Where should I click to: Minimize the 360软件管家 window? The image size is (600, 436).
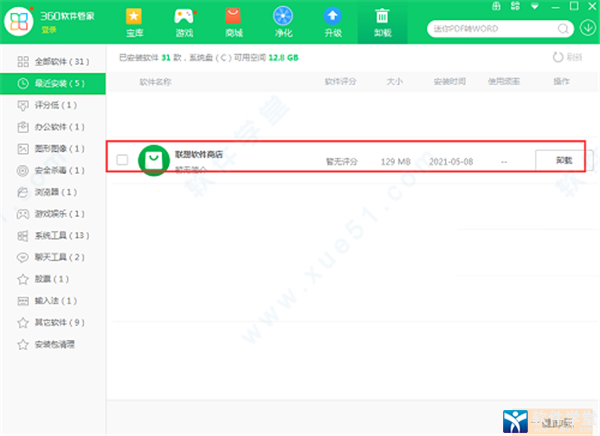pyautogui.click(x=555, y=7)
